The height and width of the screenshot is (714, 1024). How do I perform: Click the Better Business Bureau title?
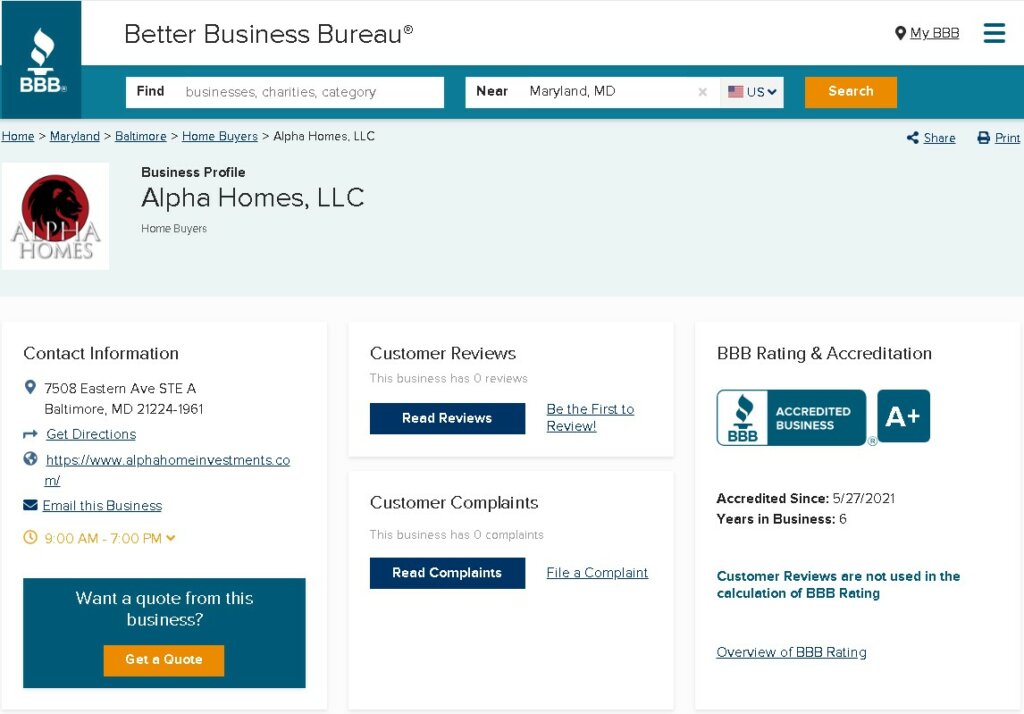(268, 33)
